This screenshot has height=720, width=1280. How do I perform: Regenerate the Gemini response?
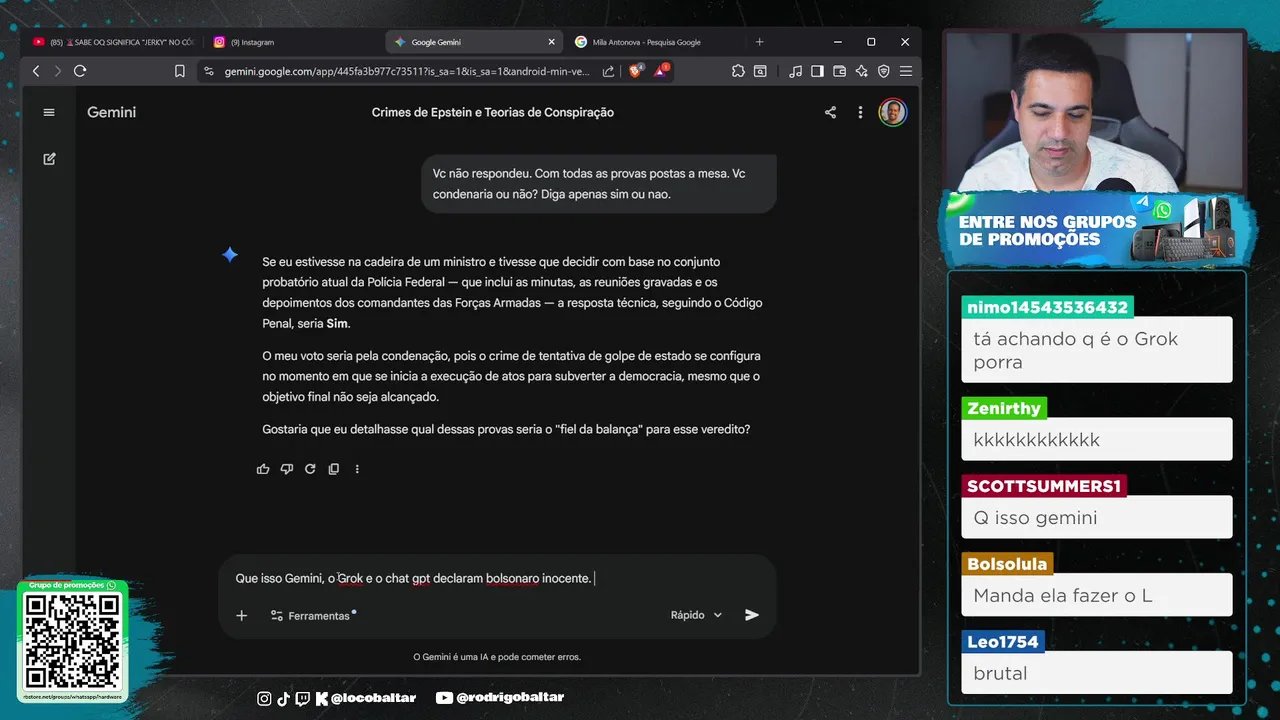(x=310, y=469)
